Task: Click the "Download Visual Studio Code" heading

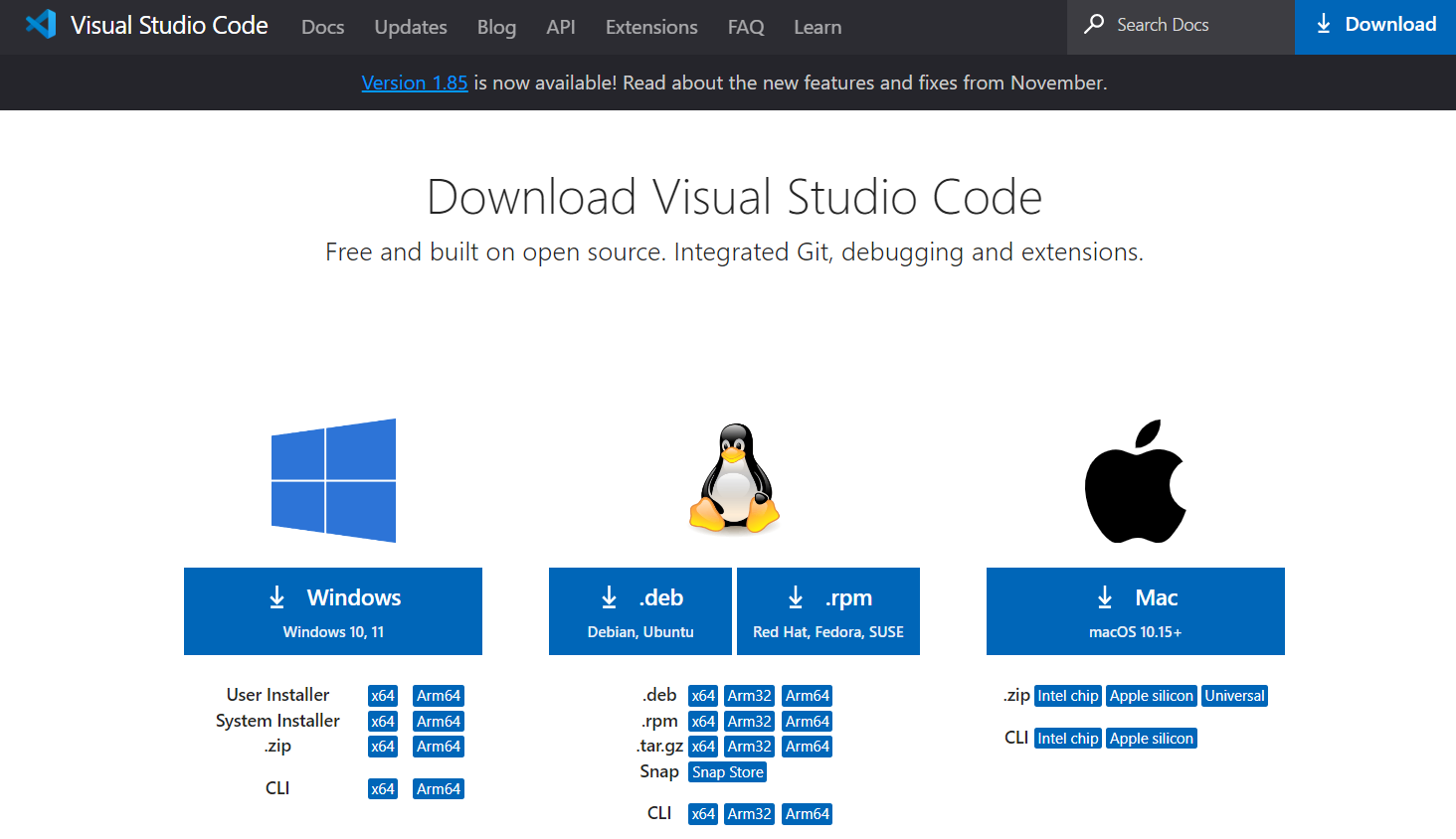Action: point(734,197)
